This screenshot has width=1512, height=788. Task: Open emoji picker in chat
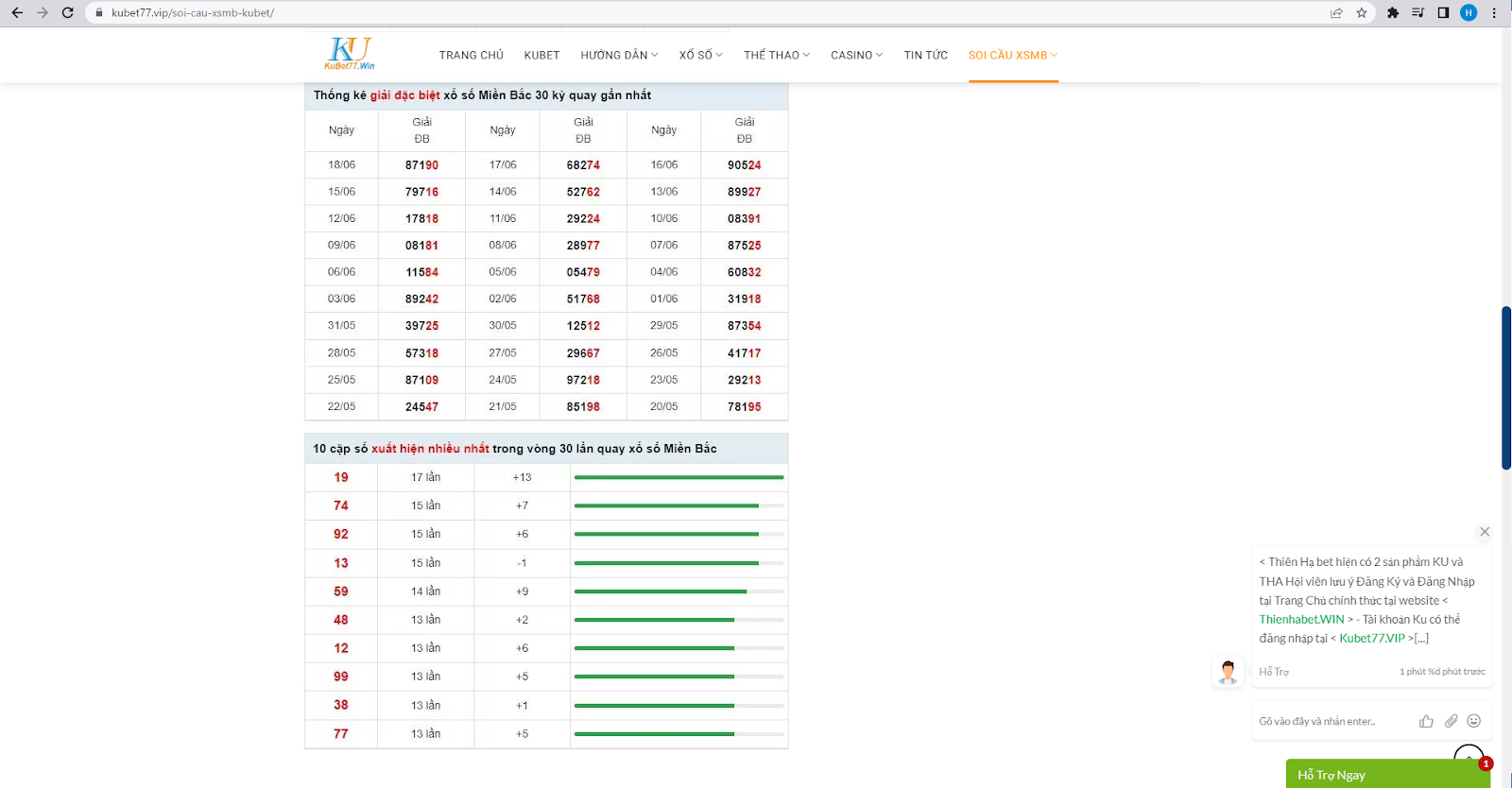point(1474,721)
